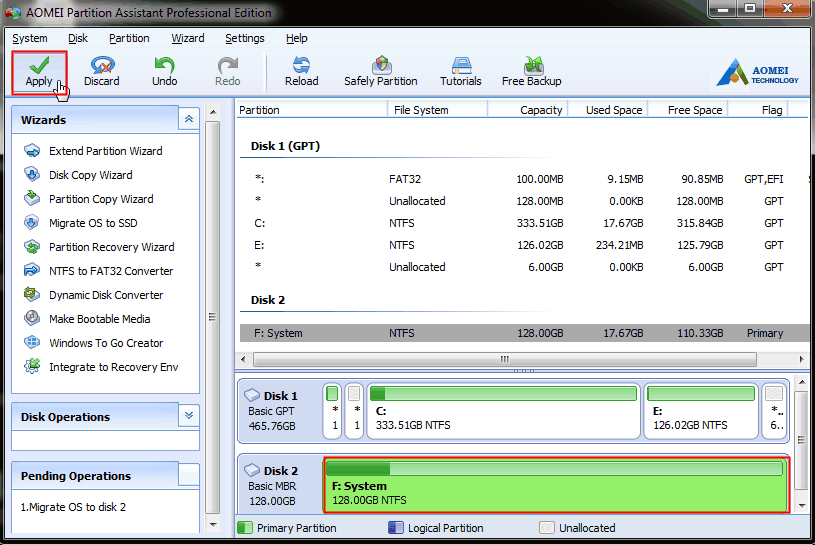This screenshot has height=545, width=815.
Task: Click the Disk 2 group header in list
Action: point(268,300)
